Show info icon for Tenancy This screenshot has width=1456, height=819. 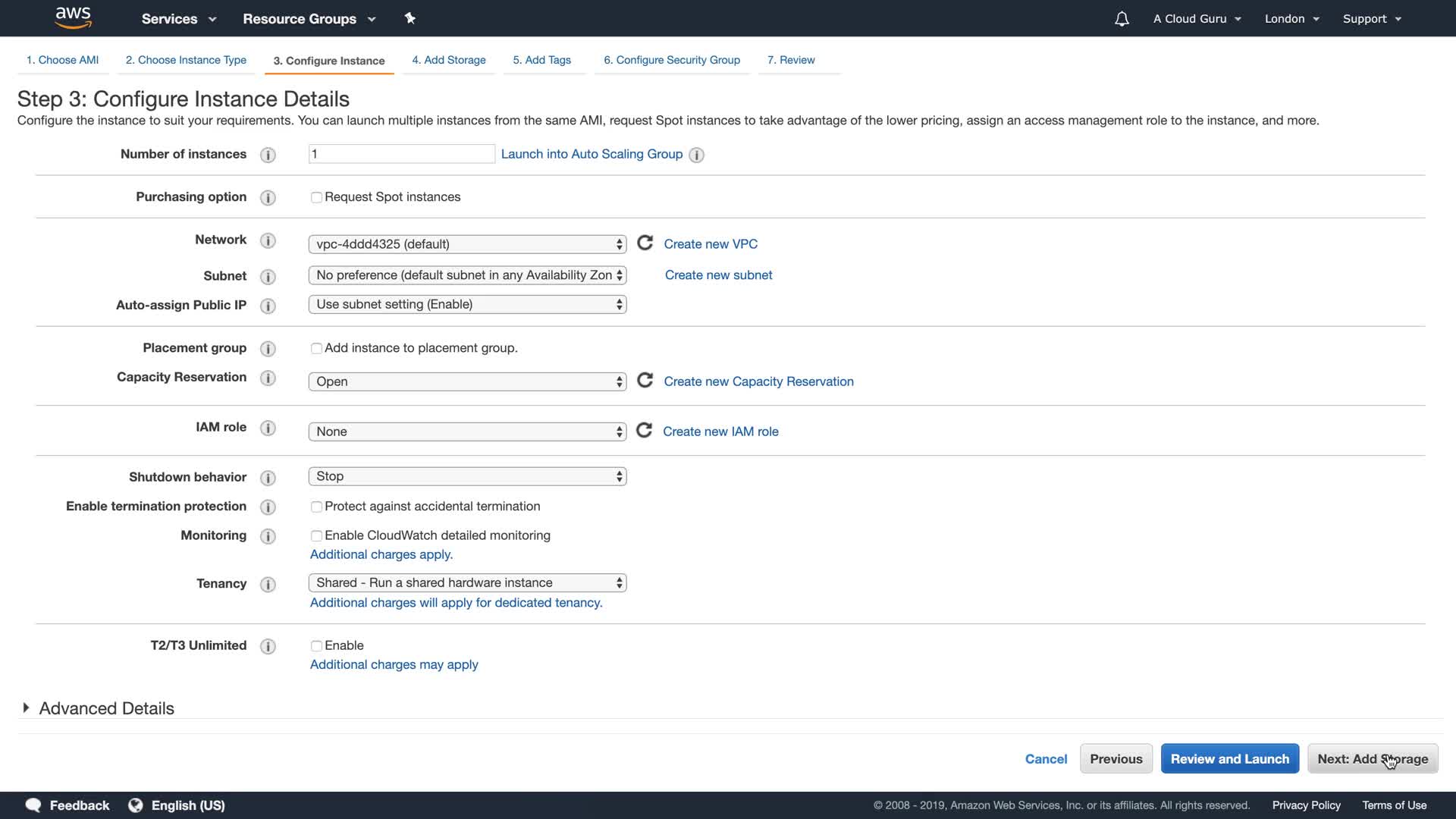(268, 585)
